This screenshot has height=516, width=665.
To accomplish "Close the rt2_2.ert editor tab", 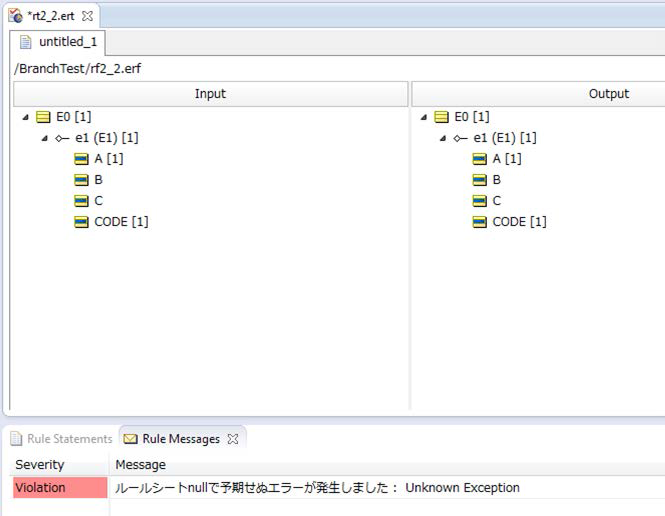I will coord(87,16).
